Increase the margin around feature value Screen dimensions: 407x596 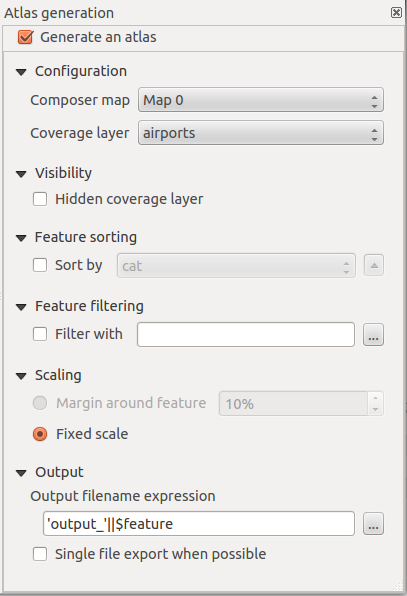click(x=375, y=398)
